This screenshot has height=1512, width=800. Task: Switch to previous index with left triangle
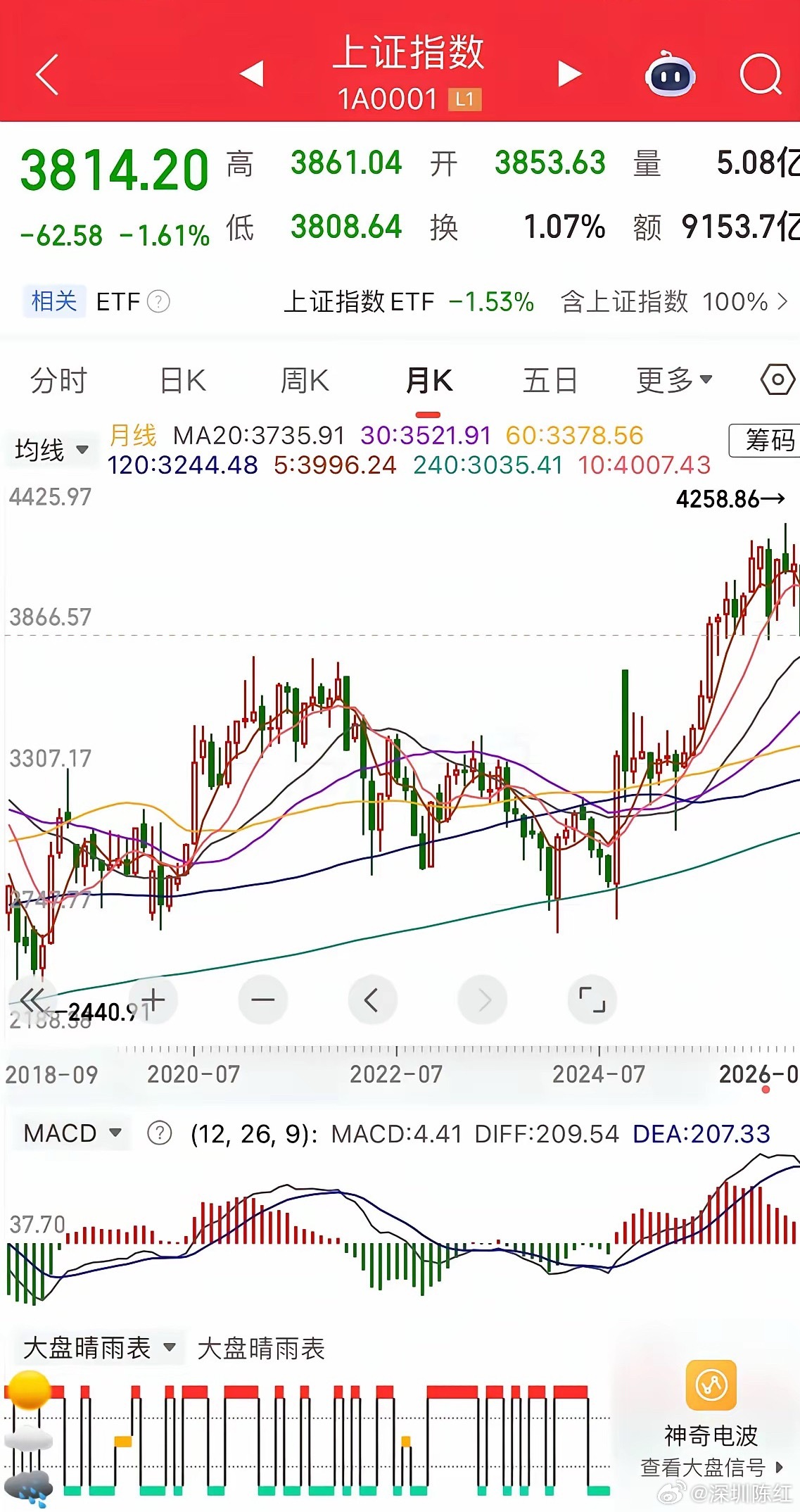[251, 73]
